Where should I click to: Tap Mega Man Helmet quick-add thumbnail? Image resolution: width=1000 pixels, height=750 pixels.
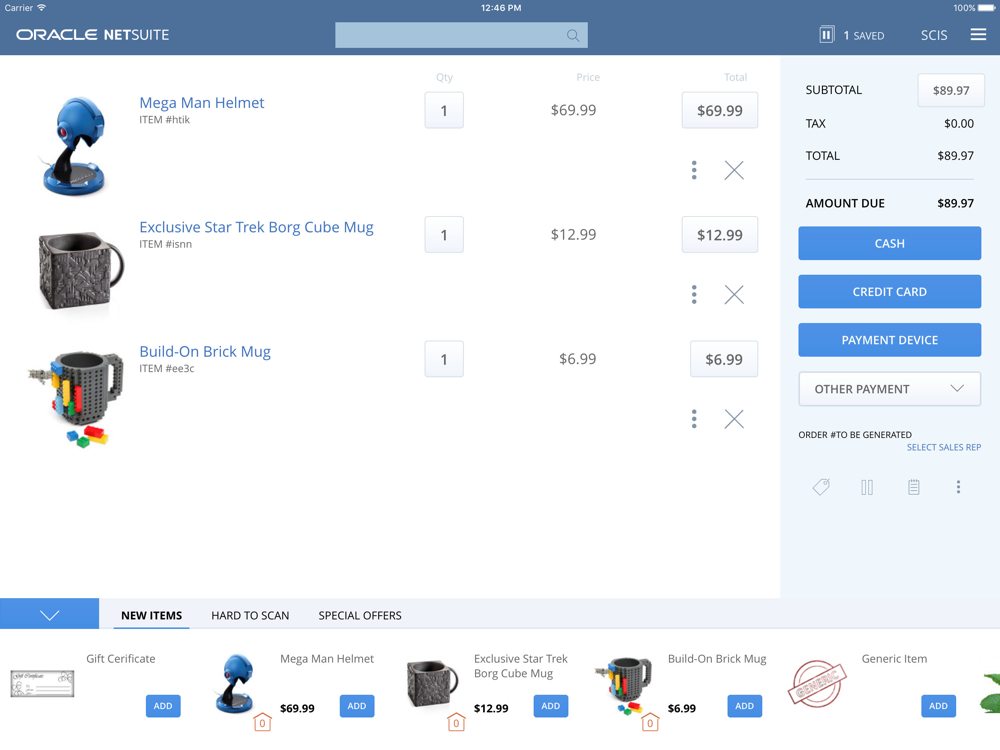235,682
